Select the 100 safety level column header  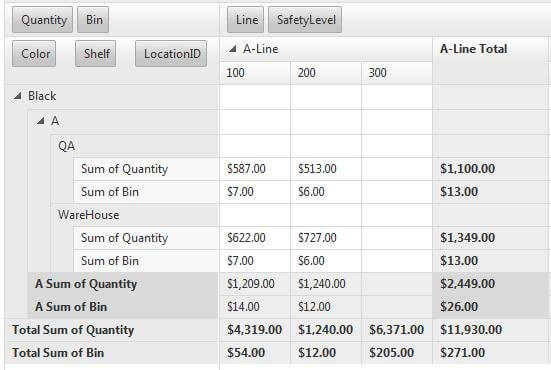pos(255,73)
